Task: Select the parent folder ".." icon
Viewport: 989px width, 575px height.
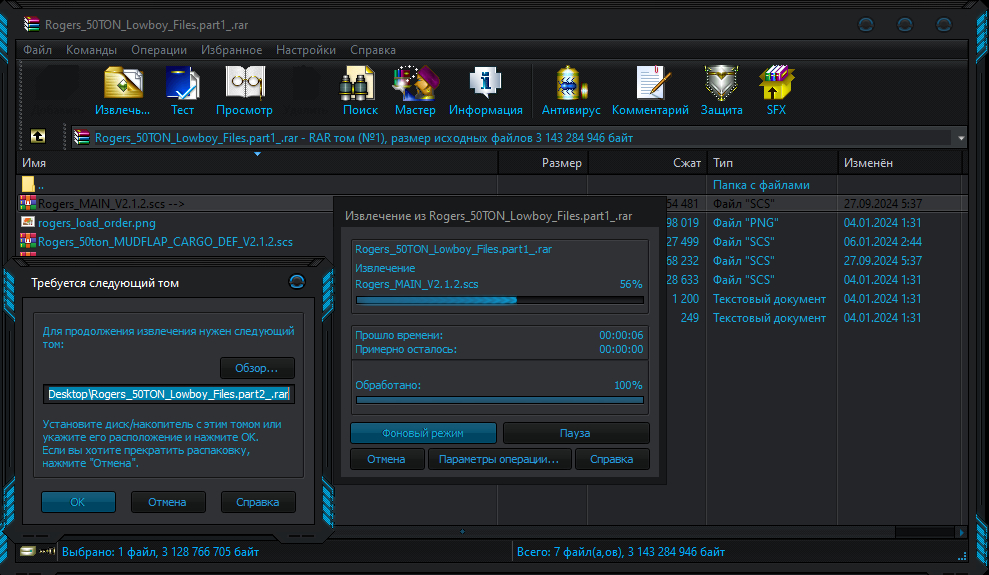Action: click(28, 185)
